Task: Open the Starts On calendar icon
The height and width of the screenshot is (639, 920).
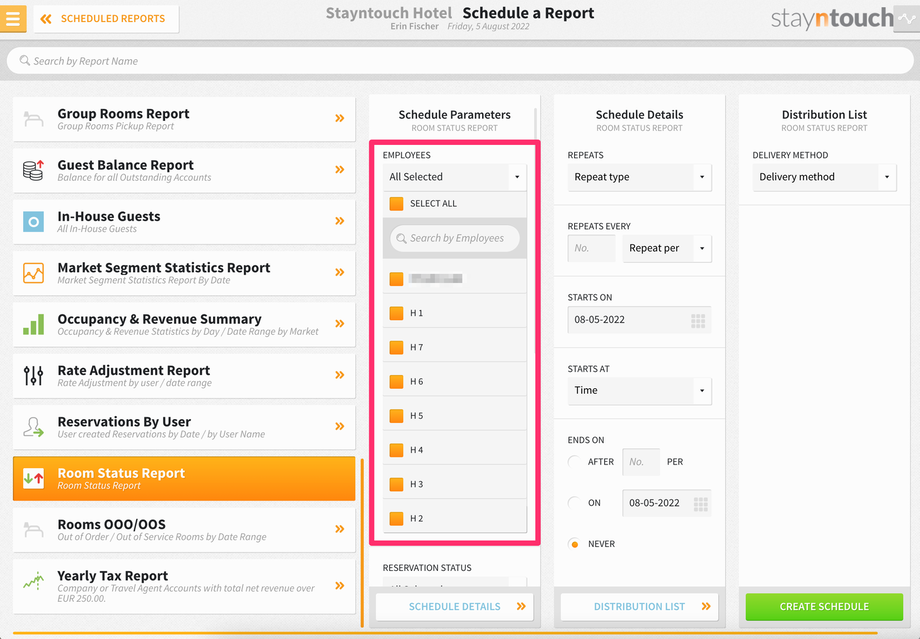Action: pyautogui.click(x=698, y=320)
